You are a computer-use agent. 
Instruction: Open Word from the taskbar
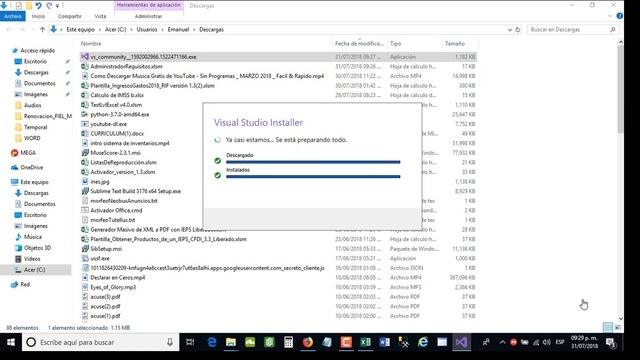384,342
